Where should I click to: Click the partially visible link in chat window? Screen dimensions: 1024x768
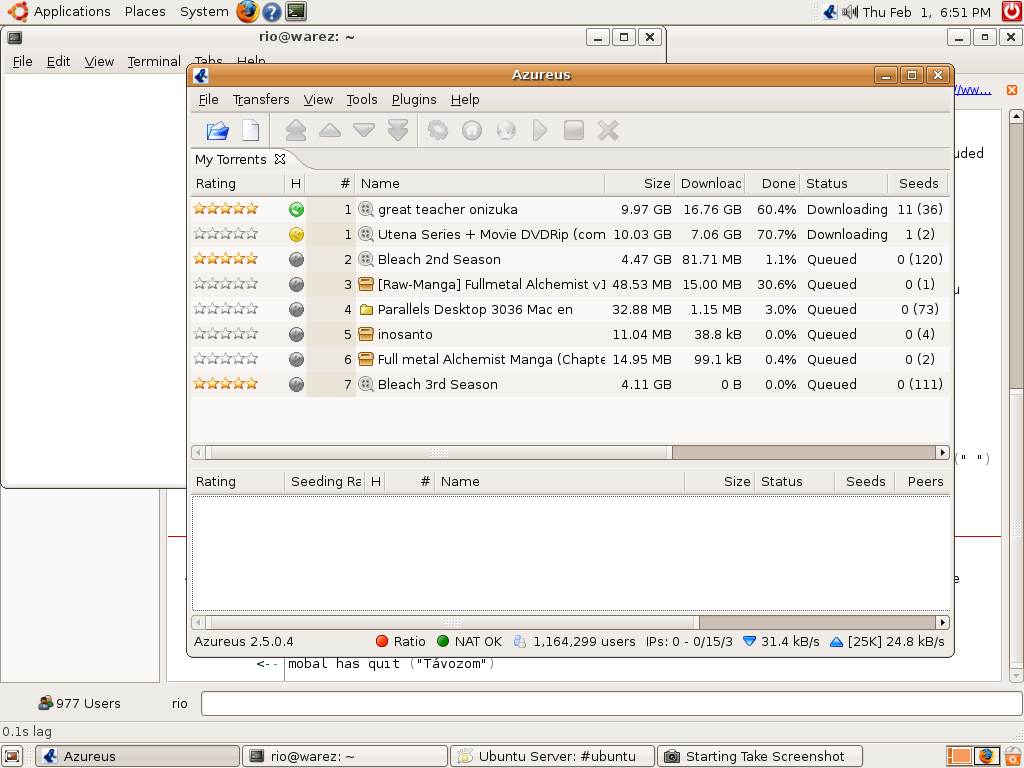973,89
